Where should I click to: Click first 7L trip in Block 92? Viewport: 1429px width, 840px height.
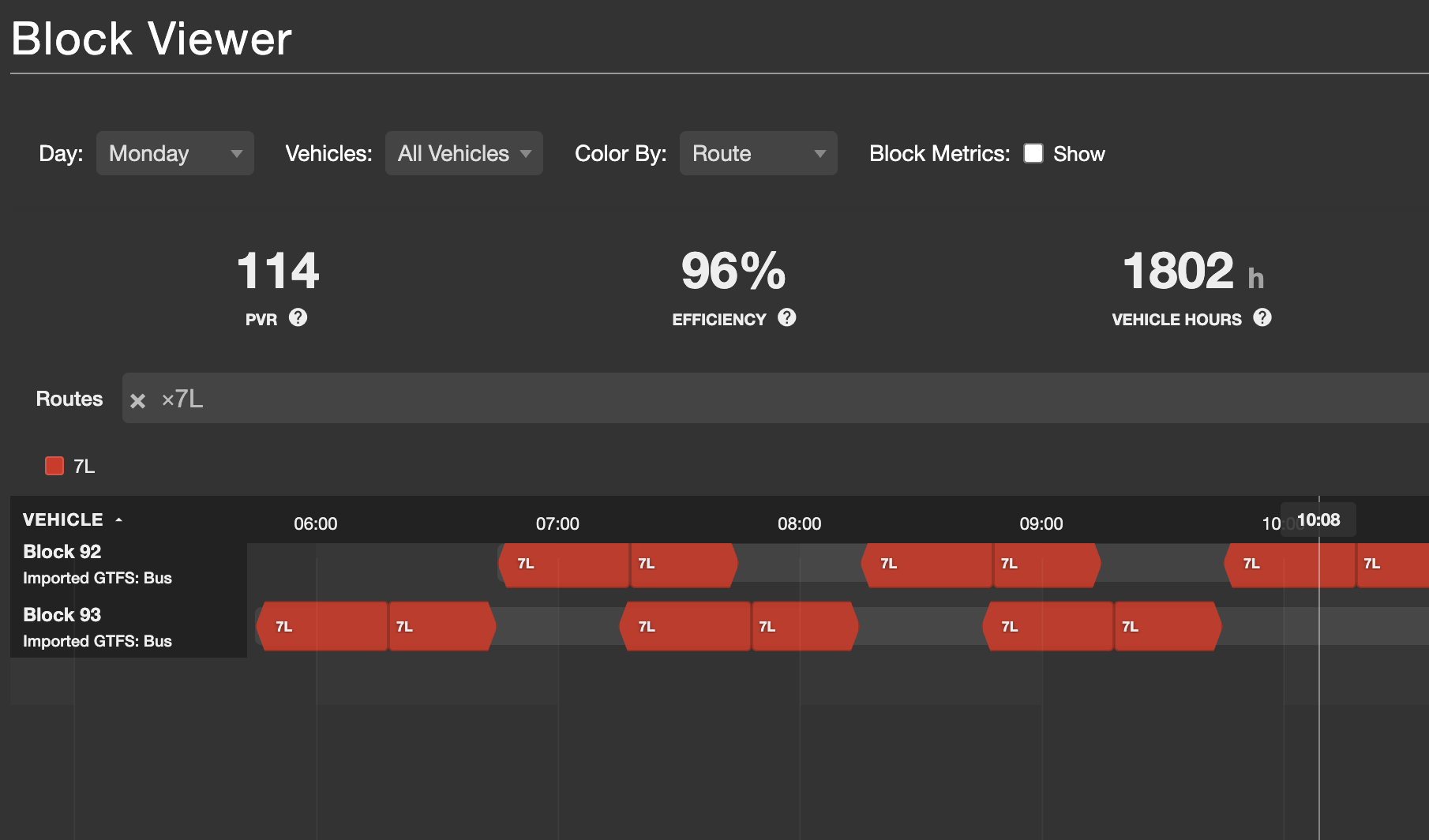(564, 564)
